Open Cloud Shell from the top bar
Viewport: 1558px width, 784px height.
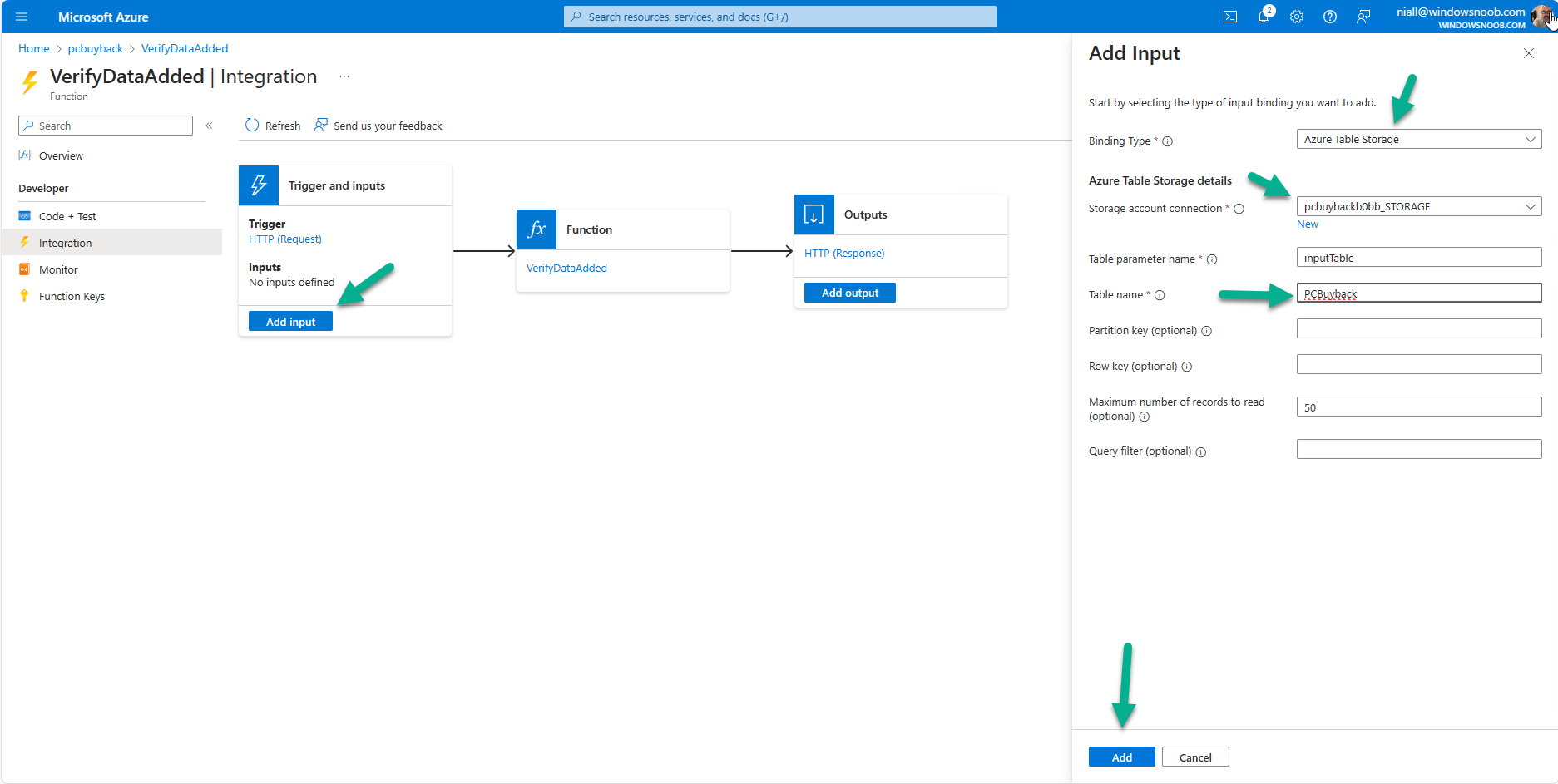[x=1230, y=17]
